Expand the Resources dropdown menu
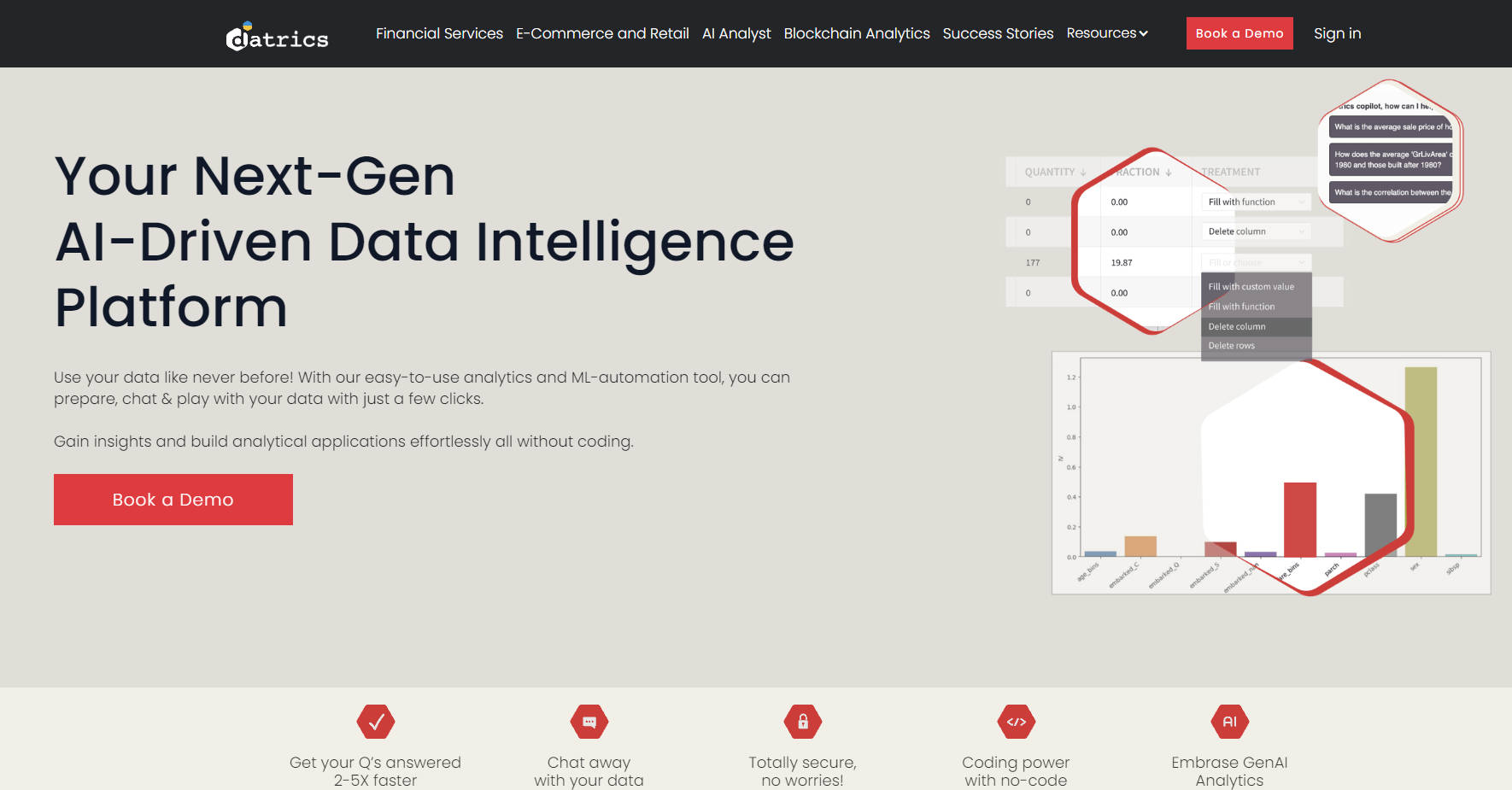The height and width of the screenshot is (790, 1512). click(1107, 33)
